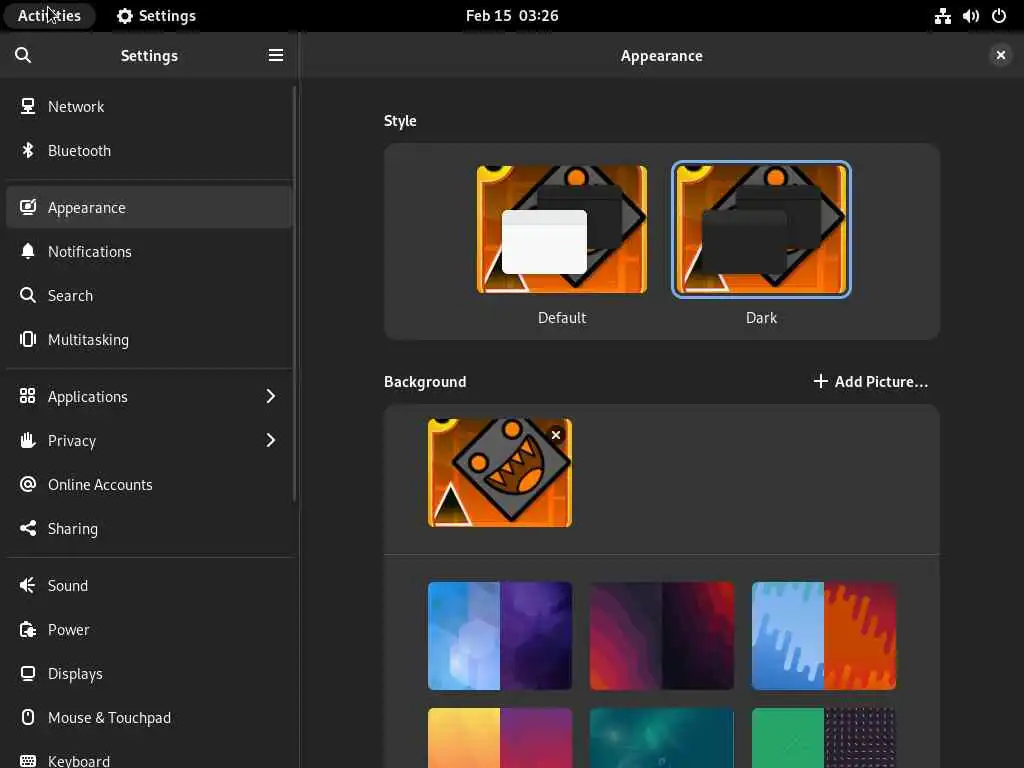Screen dimensions: 1024x768
Task: Click the Search sidebar magnifier icon
Action: click(x=27, y=295)
